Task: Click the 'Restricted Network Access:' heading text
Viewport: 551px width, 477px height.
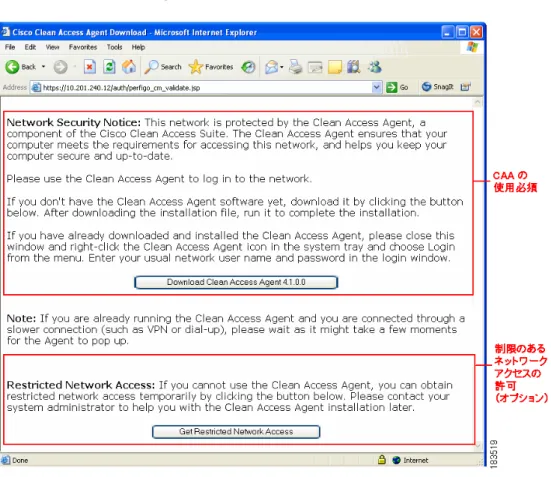Action: (x=81, y=385)
